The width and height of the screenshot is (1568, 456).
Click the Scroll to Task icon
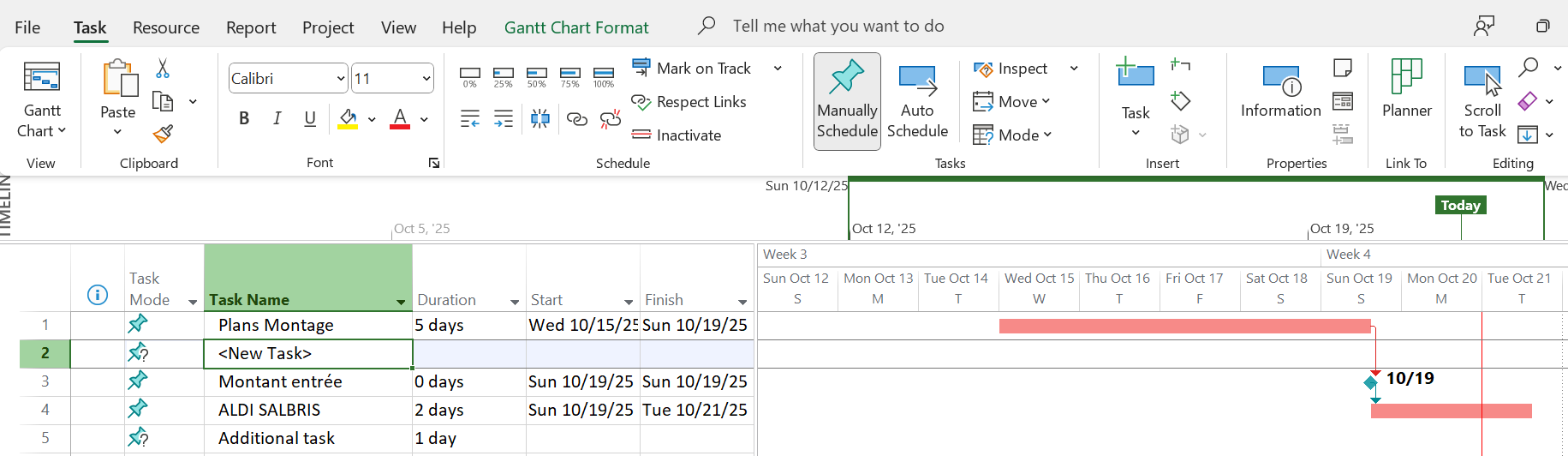pyautogui.click(x=1482, y=101)
